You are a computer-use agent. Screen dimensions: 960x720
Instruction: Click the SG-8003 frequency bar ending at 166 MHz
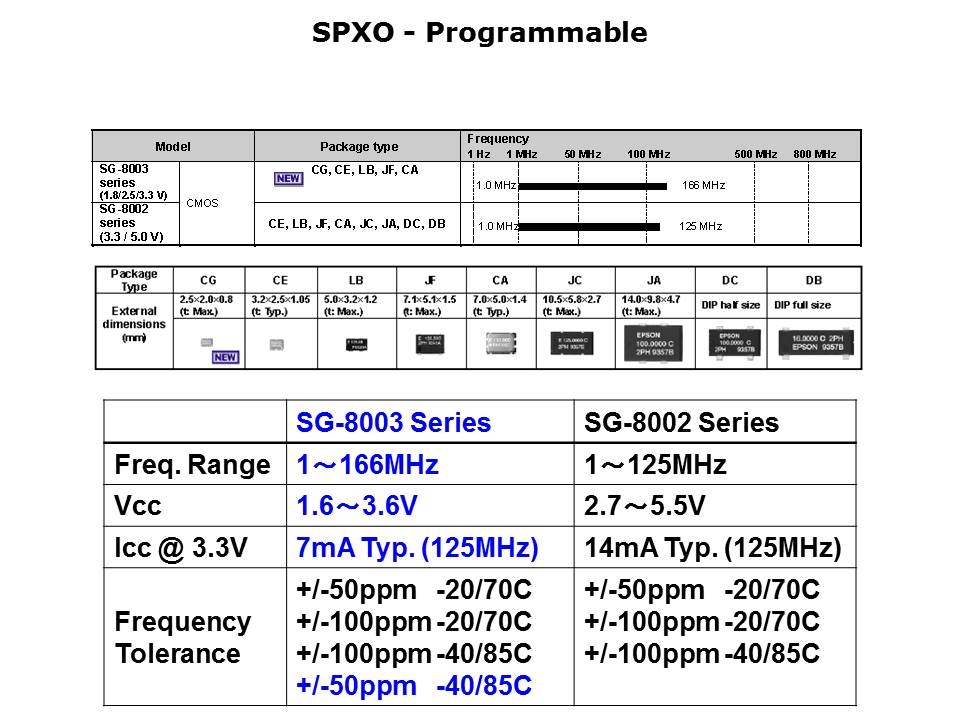coord(592,186)
